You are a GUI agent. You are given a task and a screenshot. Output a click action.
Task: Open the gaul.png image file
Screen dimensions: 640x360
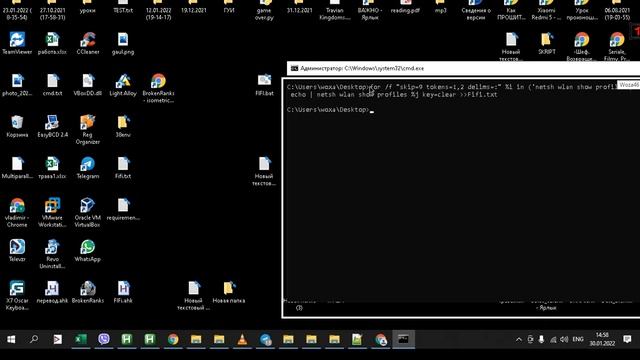tap(123, 44)
